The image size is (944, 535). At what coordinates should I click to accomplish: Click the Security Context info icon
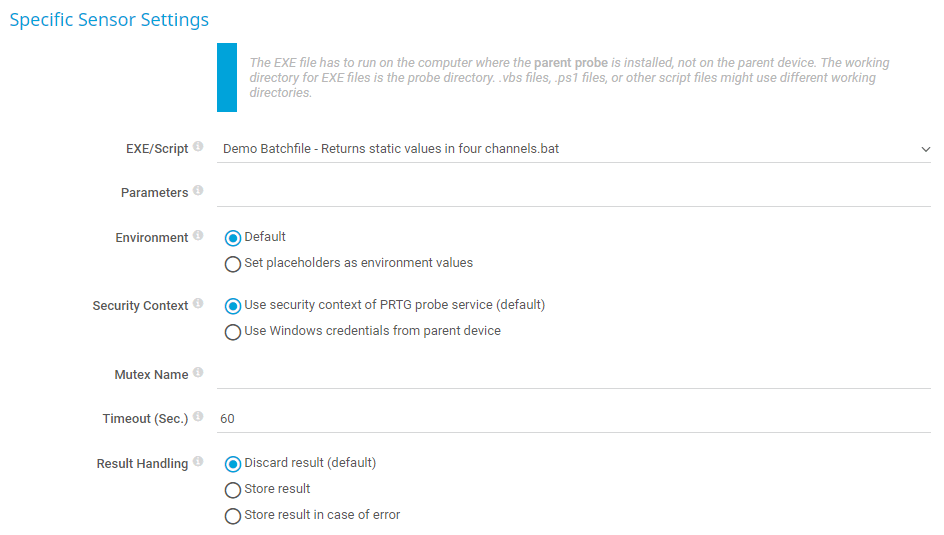pyautogui.click(x=198, y=304)
